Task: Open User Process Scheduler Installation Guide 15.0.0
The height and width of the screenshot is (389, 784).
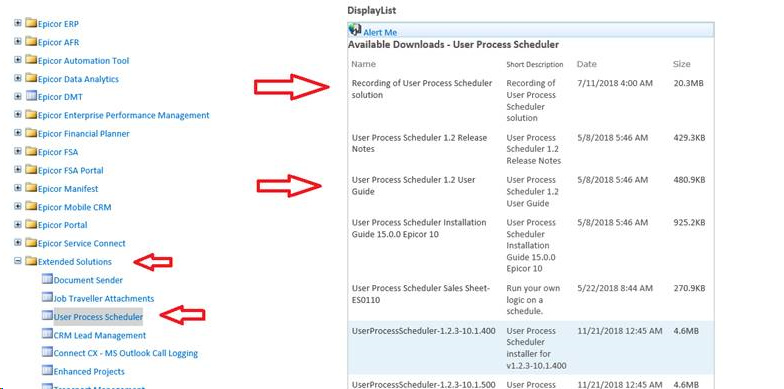Action: pyautogui.click(x=419, y=228)
